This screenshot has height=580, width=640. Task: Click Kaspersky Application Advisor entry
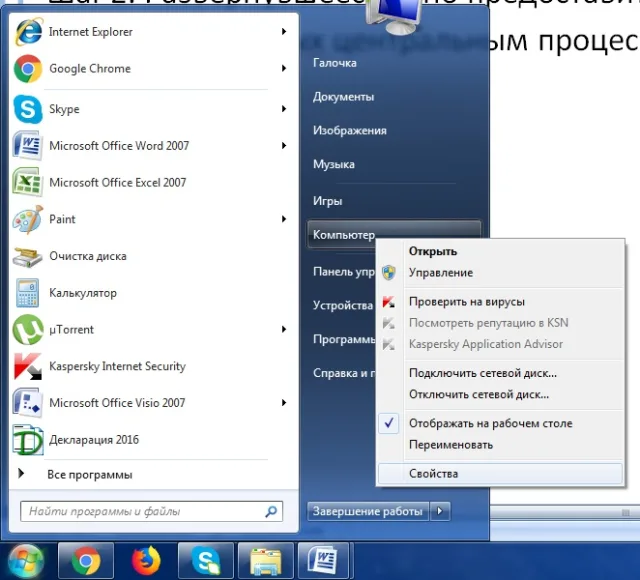(500, 344)
